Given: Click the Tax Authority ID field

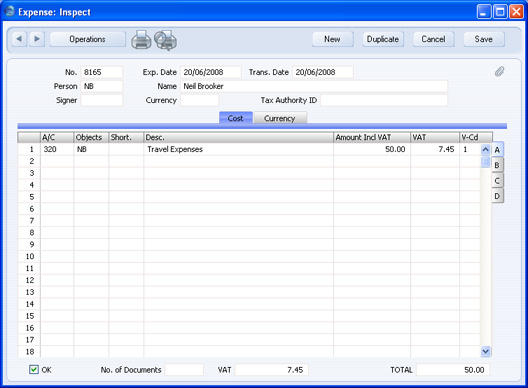Looking at the screenshot, I should click(384, 100).
